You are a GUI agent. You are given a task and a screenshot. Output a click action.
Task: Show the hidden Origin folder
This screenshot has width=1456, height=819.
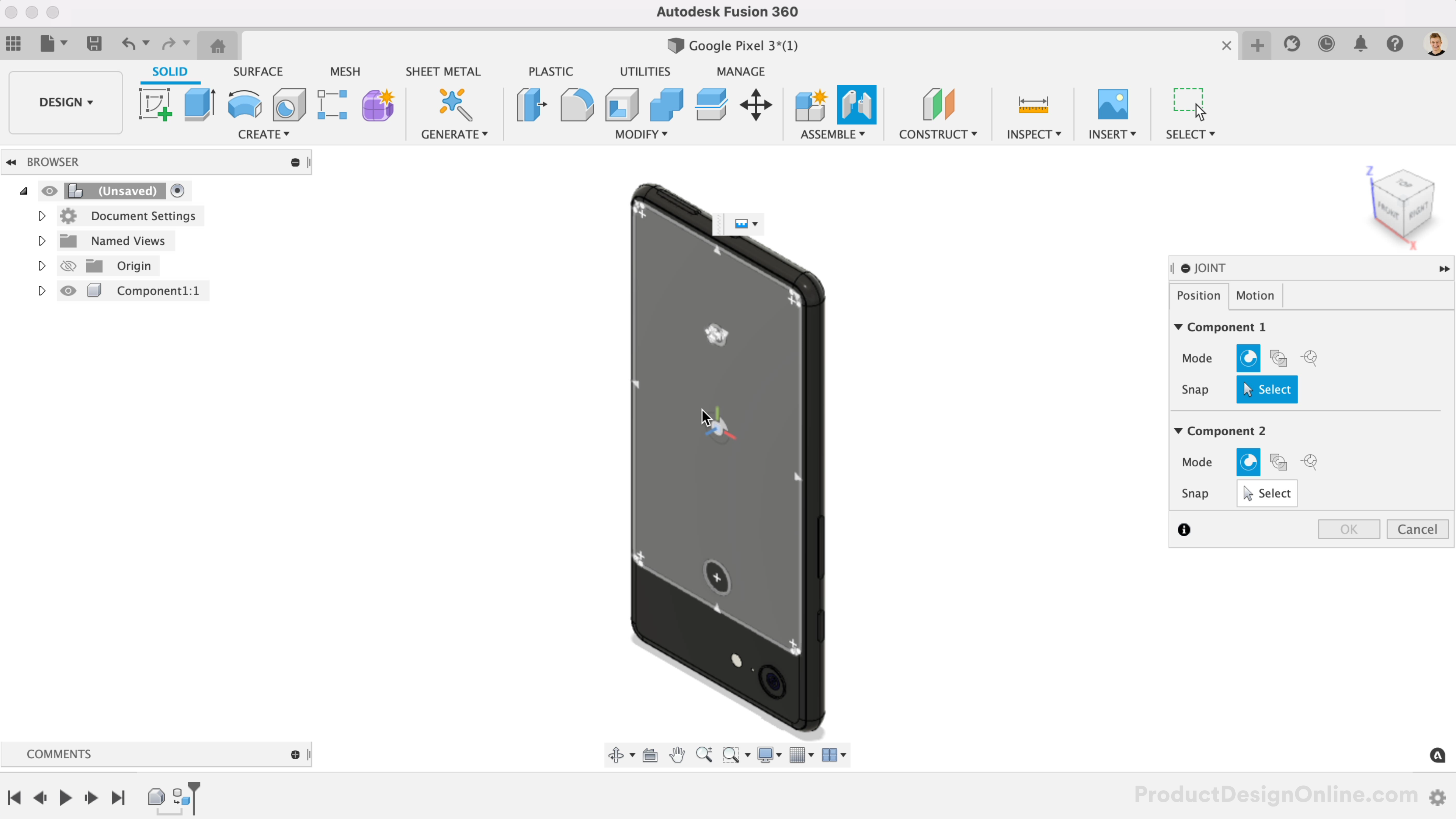(x=68, y=266)
